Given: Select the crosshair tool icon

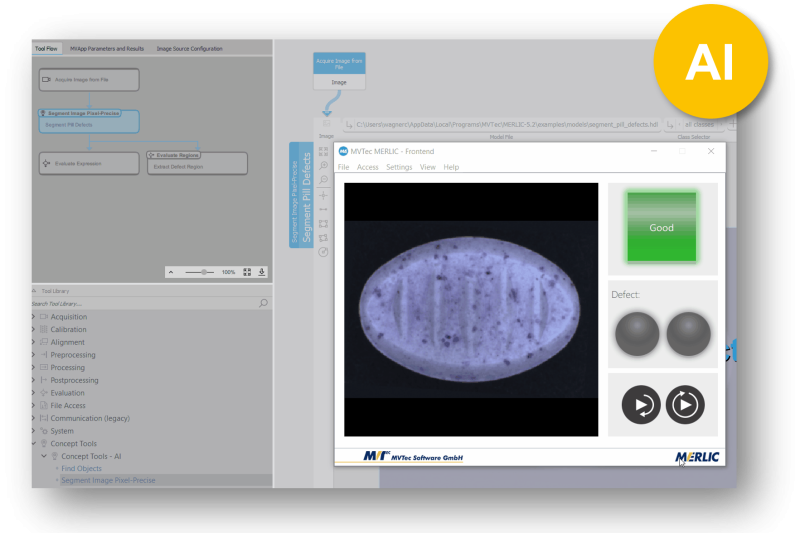Looking at the screenshot, I should [323, 195].
